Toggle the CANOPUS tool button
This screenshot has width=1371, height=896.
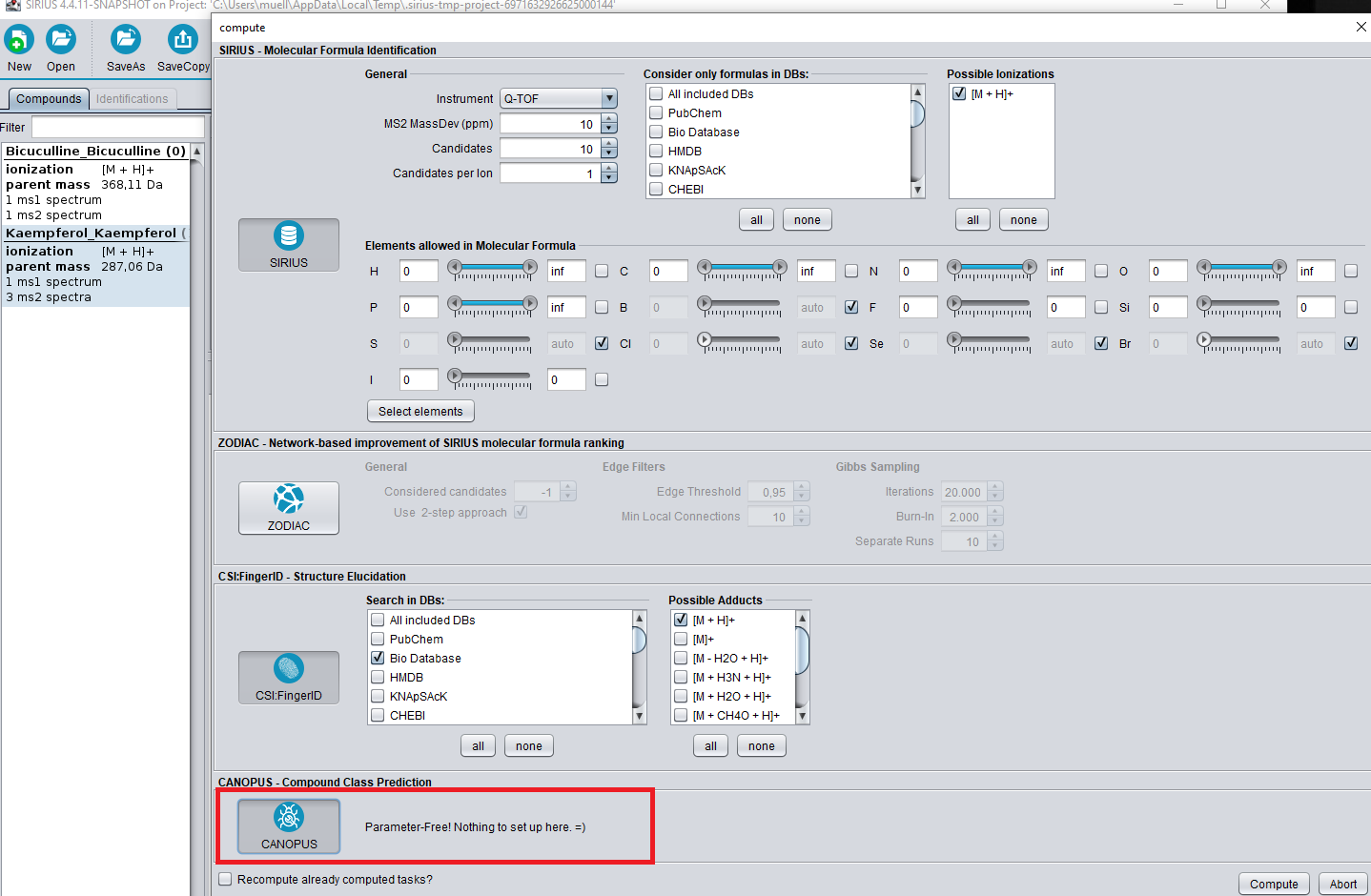289,826
